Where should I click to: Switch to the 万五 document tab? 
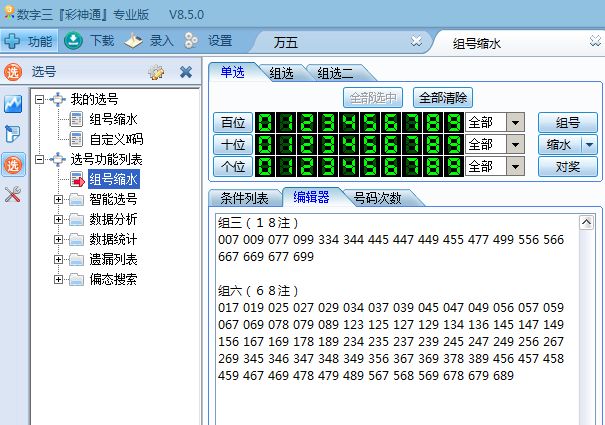pyautogui.click(x=286, y=42)
